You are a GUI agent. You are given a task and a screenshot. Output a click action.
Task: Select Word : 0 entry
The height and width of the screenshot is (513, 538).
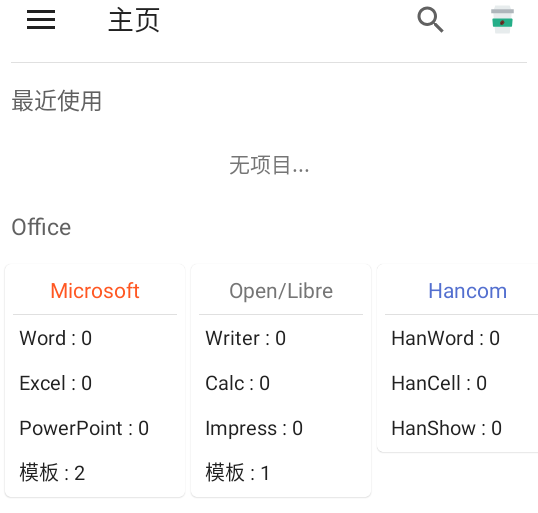point(56,338)
